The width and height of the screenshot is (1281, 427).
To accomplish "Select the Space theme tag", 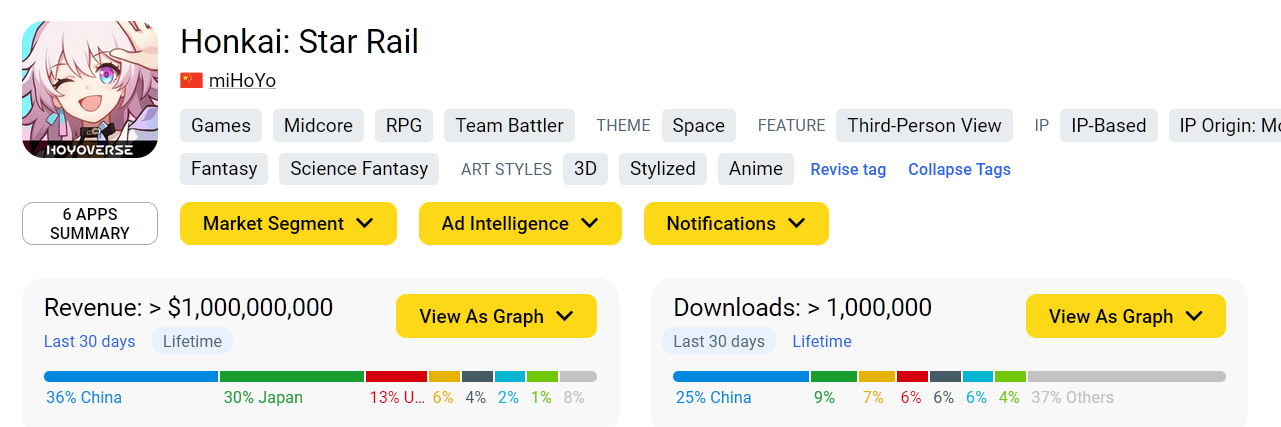I will [x=699, y=125].
